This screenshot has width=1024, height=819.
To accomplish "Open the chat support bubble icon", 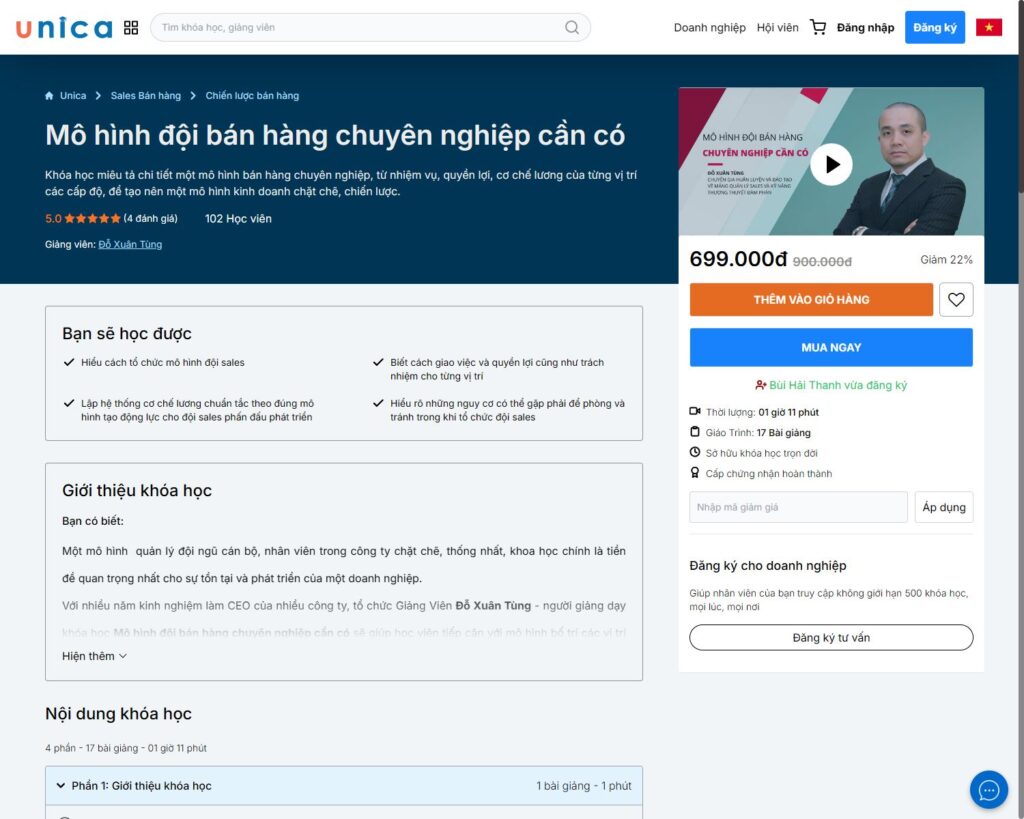I will (989, 790).
